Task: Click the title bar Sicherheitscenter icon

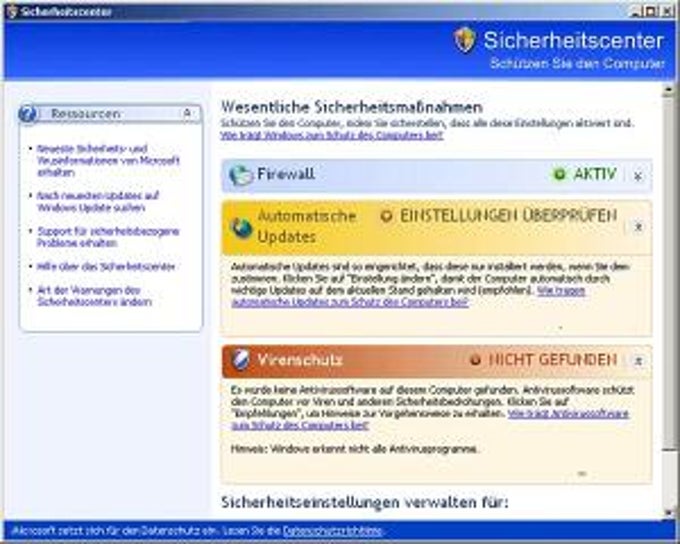Action: pyautogui.click(x=12, y=11)
